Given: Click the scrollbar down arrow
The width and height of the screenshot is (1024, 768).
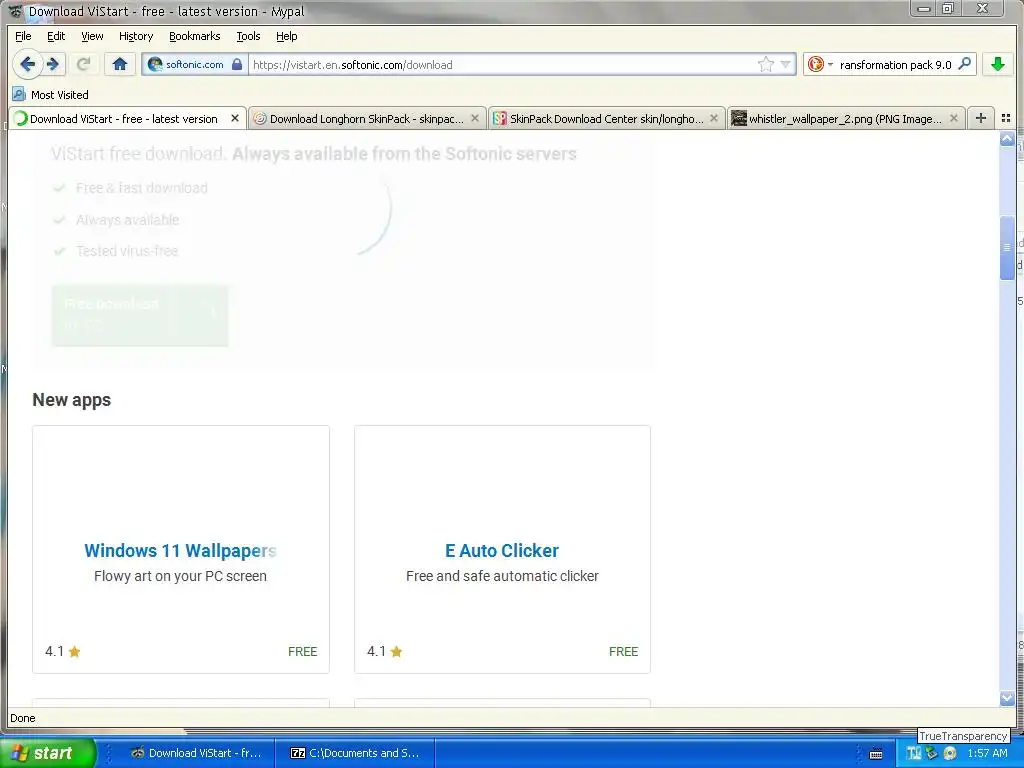Looking at the screenshot, I should point(1006,699).
